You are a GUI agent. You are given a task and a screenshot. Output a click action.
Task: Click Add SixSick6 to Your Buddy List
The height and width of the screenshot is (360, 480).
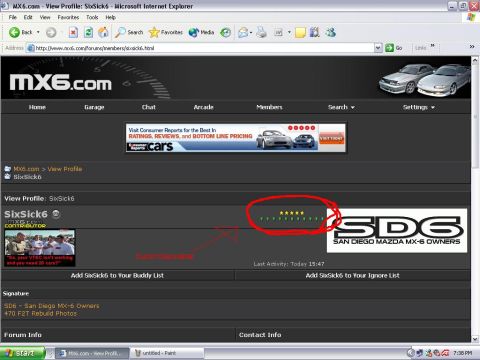pos(117,275)
